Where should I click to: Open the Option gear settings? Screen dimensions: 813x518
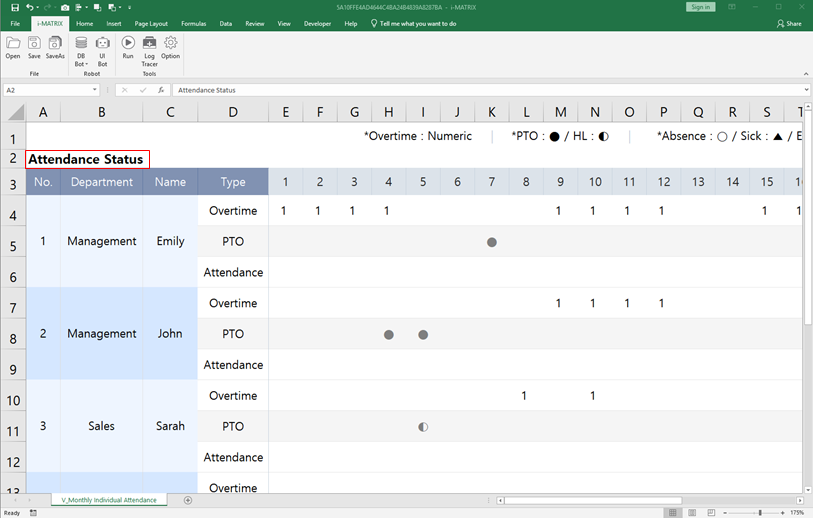[171, 44]
